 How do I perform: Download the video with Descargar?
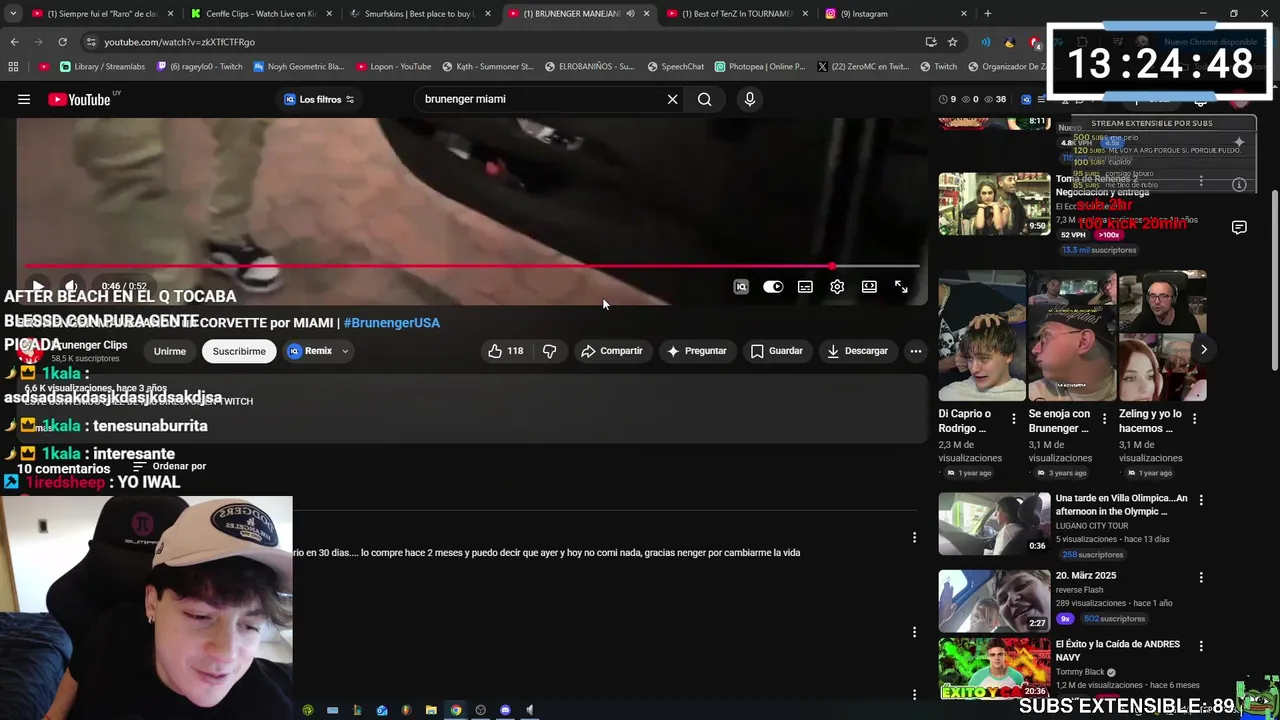[x=858, y=351]
